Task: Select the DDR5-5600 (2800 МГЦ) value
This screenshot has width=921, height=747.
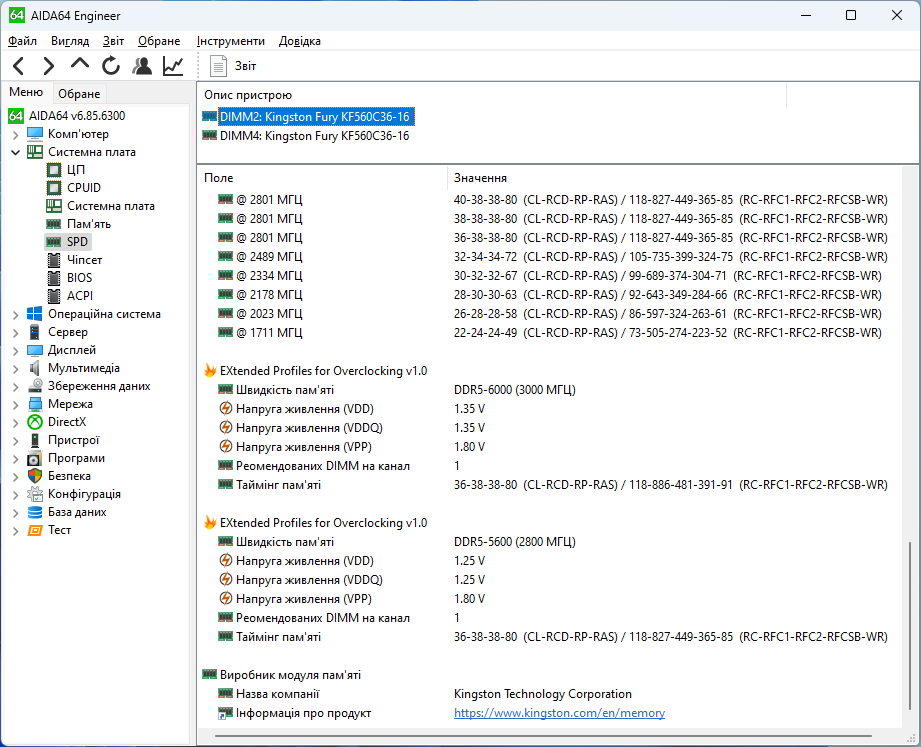Action: pyautogui.click(x=515, y=542)
